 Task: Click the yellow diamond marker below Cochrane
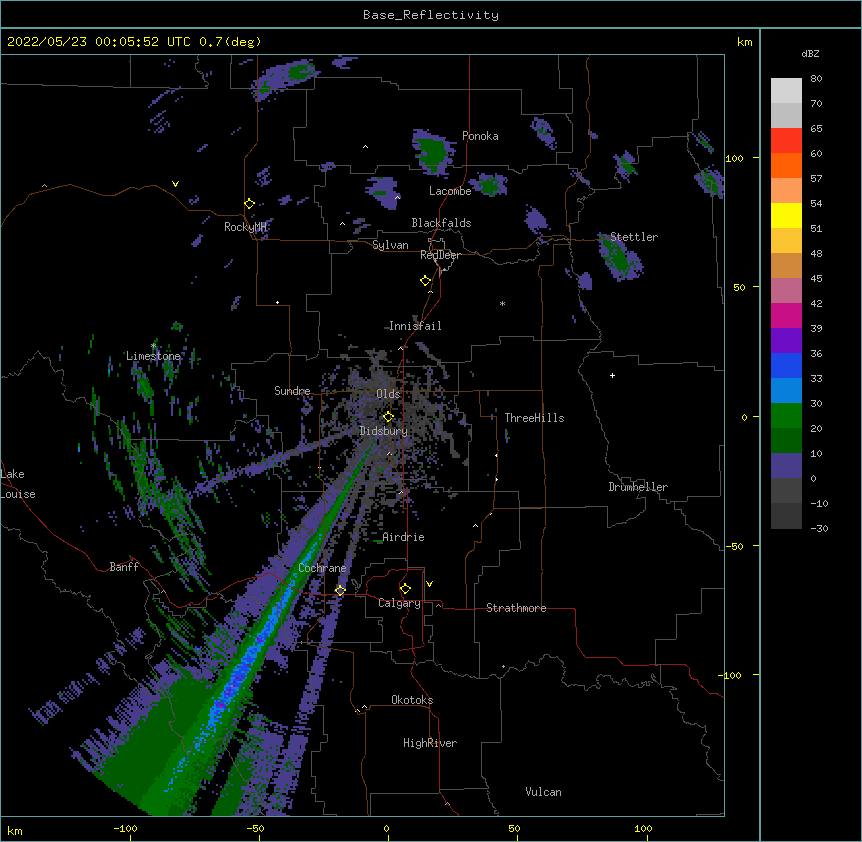pos(340,591)
